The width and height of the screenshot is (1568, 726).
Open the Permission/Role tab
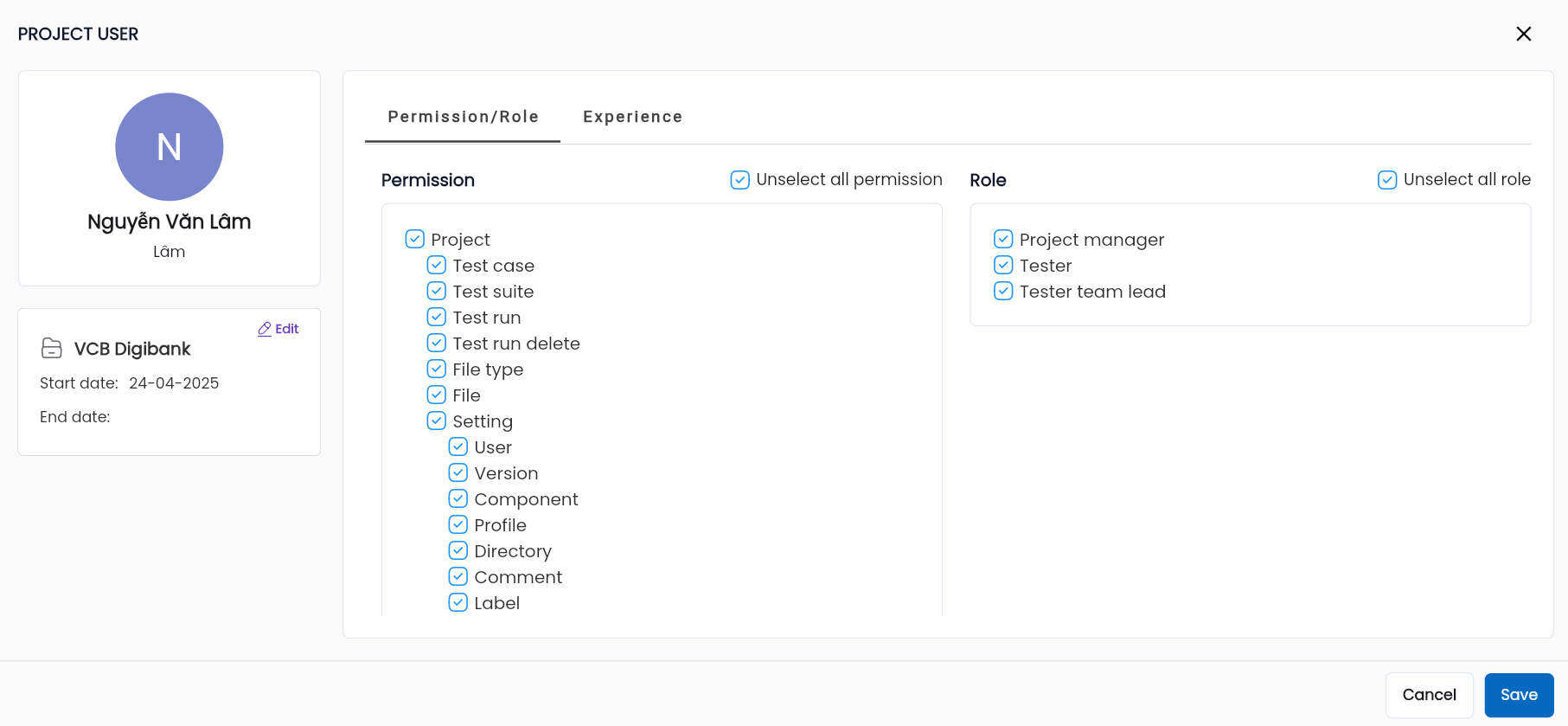463,117
